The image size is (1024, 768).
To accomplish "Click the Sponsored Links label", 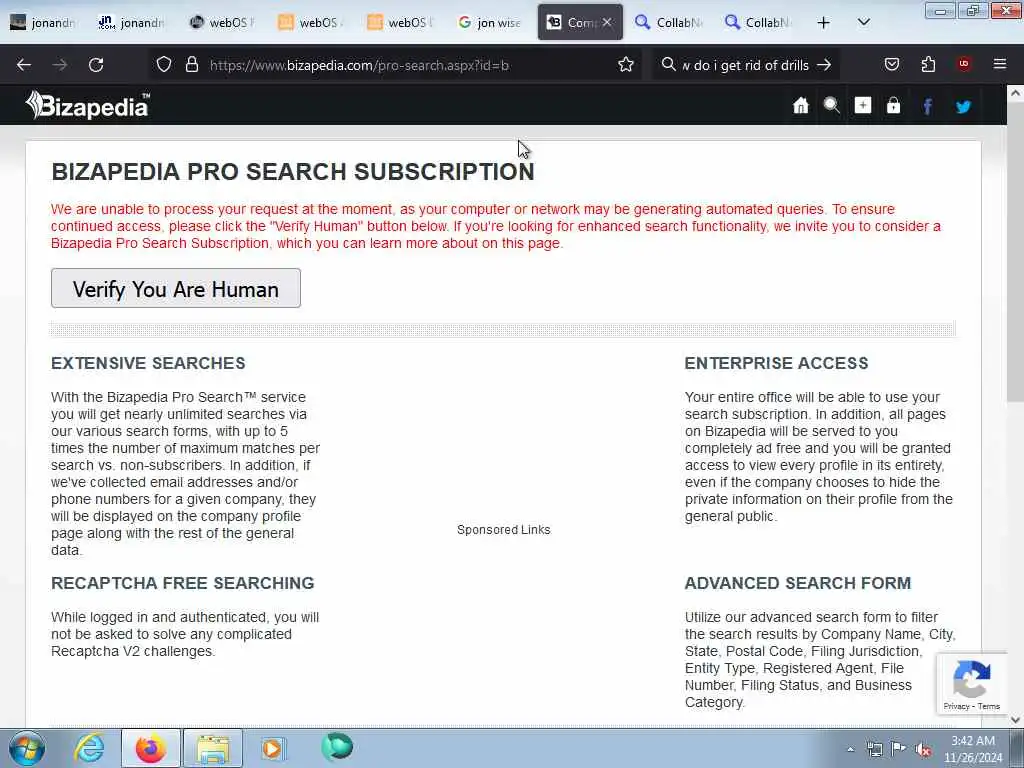I will (x=504, y=530).
